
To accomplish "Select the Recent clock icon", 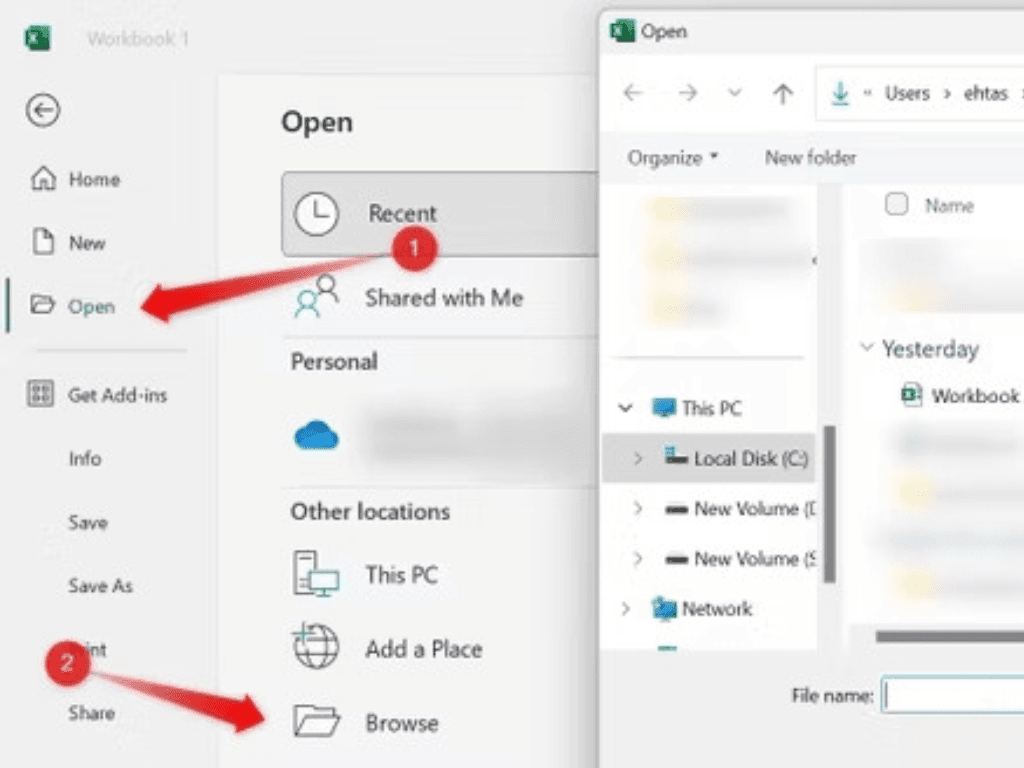I will pos(316,214).
